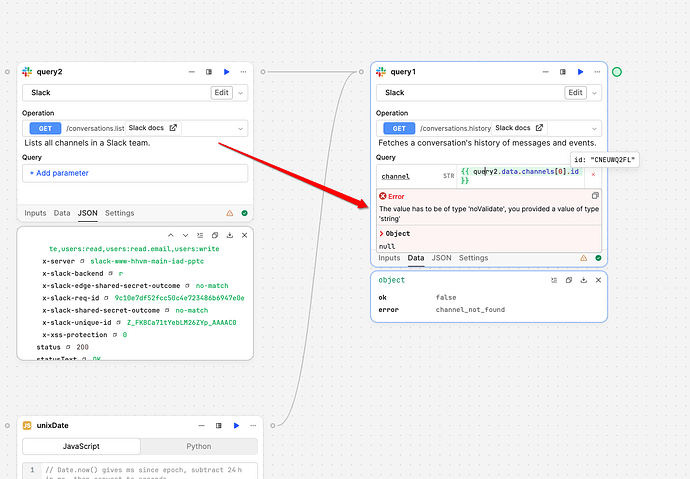Click the unixDate right output connector
The height and width of the screenshot is (479, 690).
coord(273,425)
